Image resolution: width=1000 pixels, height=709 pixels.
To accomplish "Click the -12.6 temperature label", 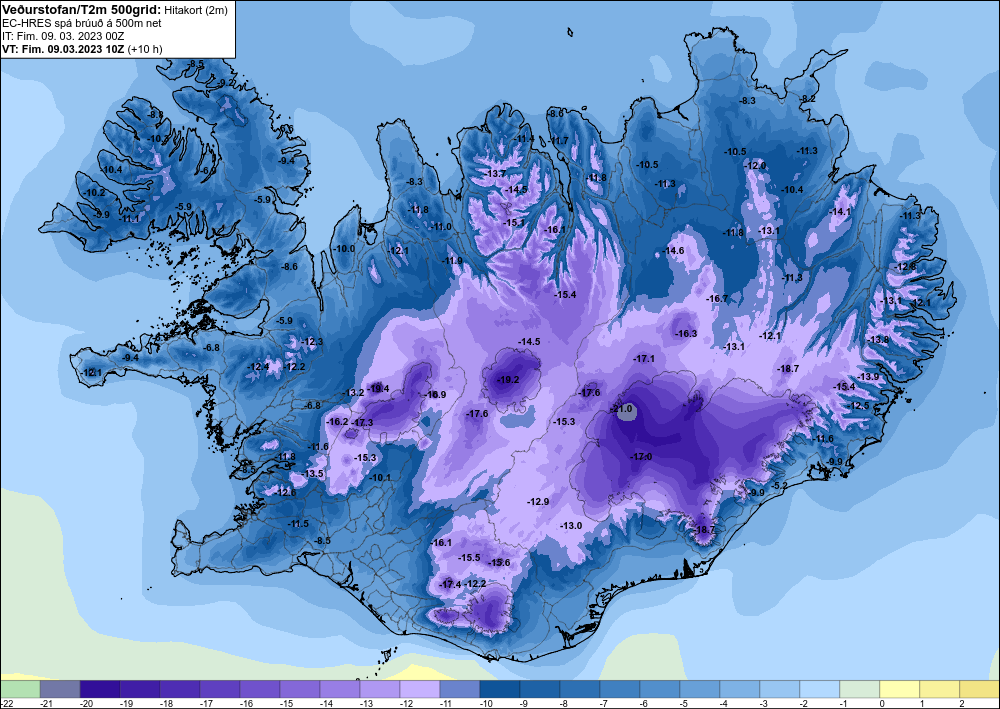I will tap(286, 492).
